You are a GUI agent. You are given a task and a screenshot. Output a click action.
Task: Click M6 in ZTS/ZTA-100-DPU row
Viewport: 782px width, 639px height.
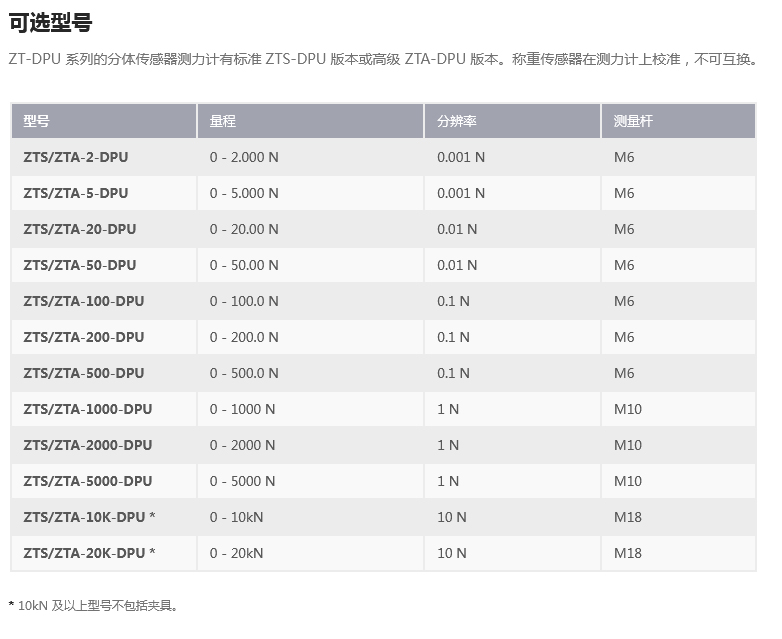624,301
